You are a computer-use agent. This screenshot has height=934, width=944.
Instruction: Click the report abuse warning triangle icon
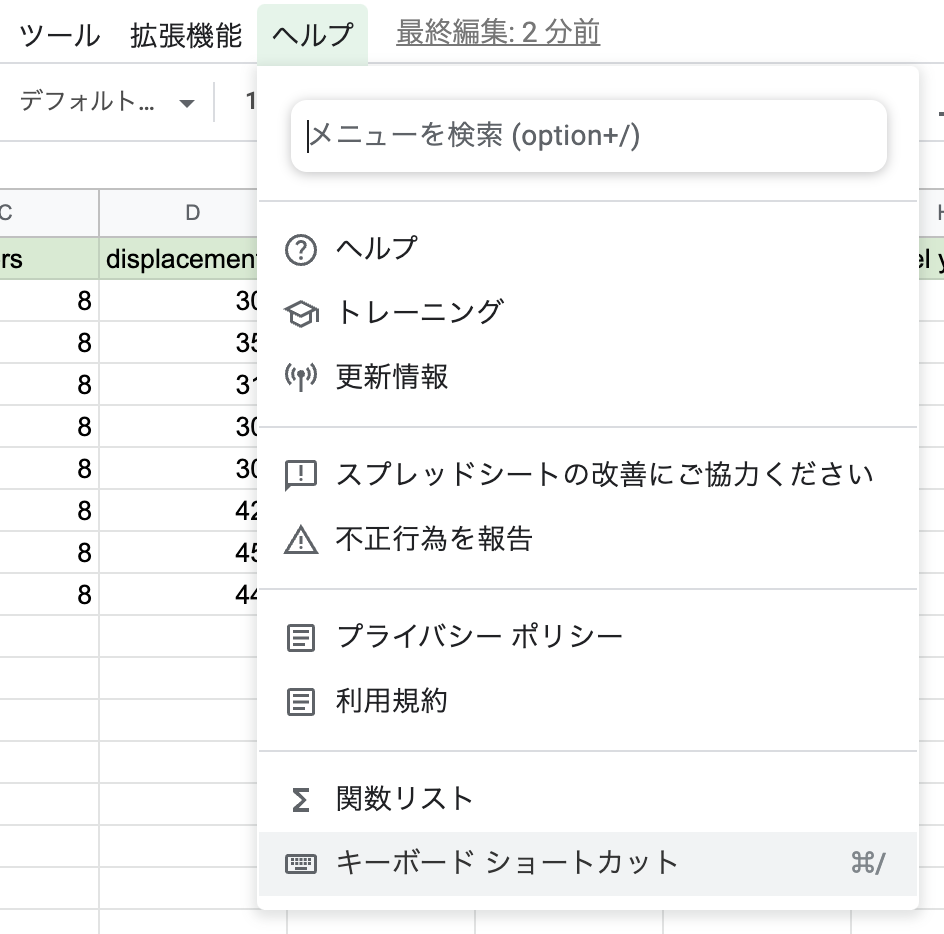click(301, 540)
